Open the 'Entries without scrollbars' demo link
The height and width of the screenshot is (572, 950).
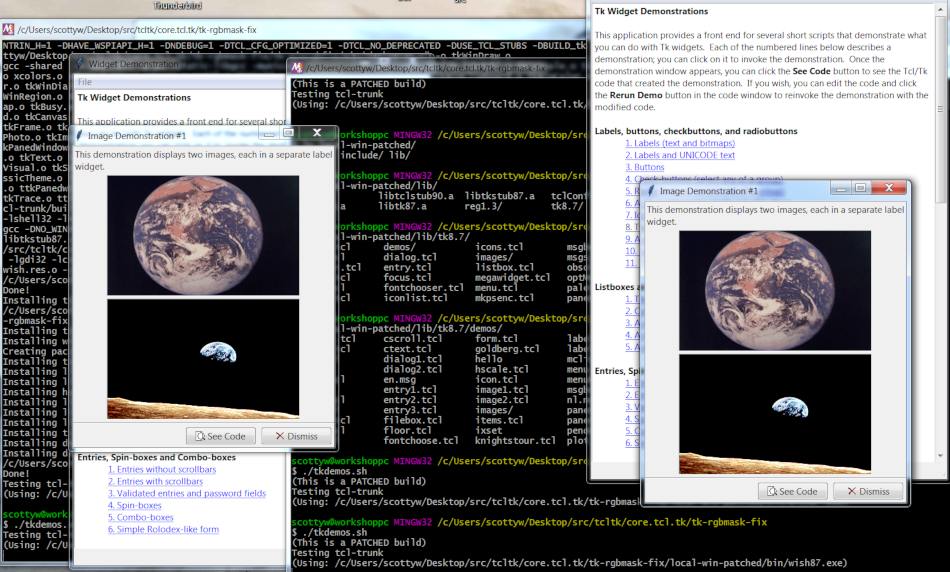click(x=162, y=470)
